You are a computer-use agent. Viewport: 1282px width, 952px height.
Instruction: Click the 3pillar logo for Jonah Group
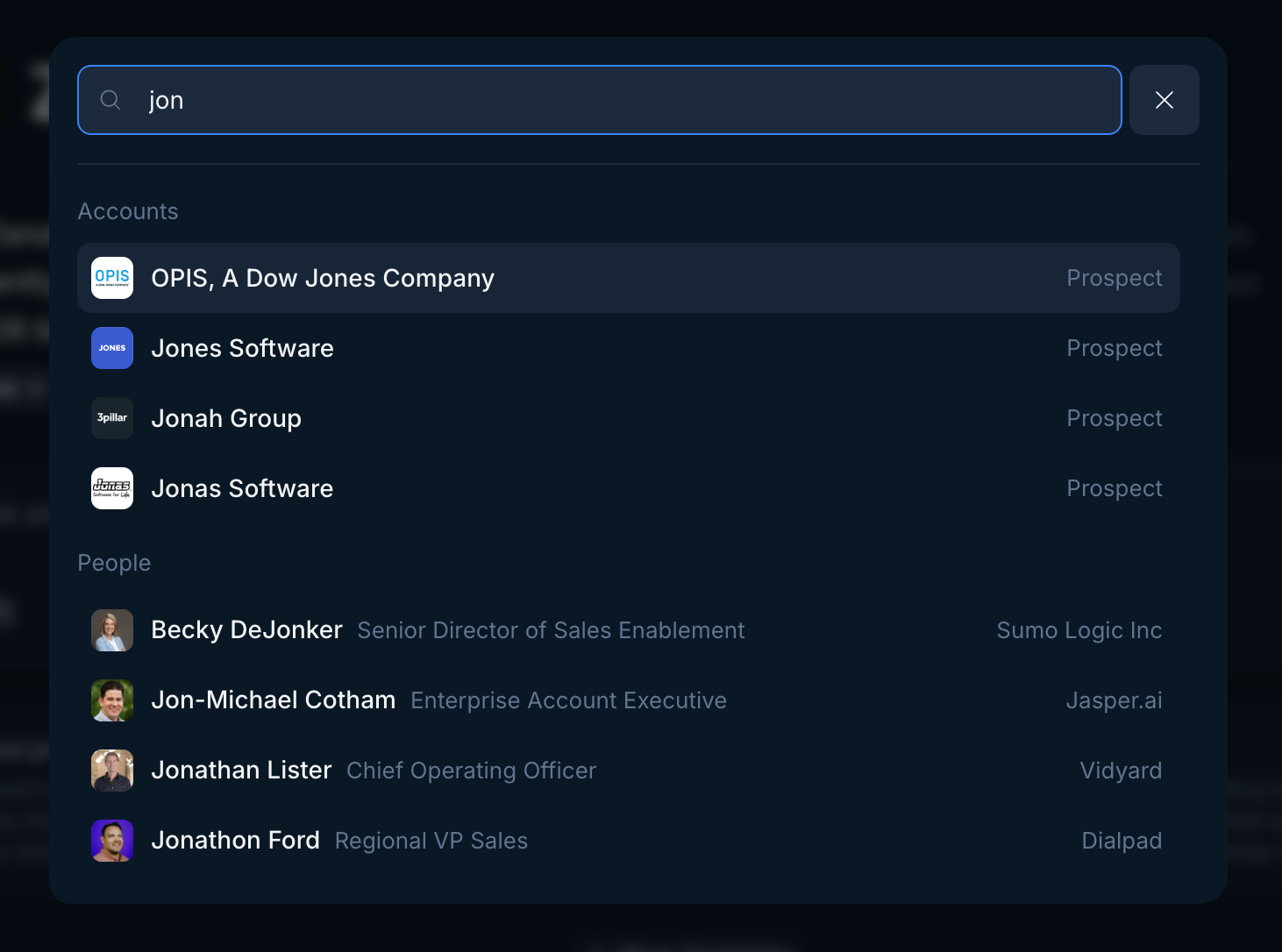click(x=112, y=418)
